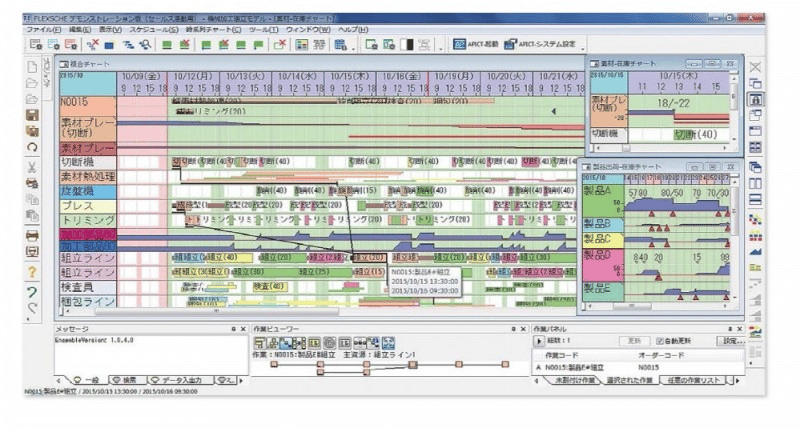Click the 設定... button in 作業パネル
The image size is (800, 432).
[733, 341]
